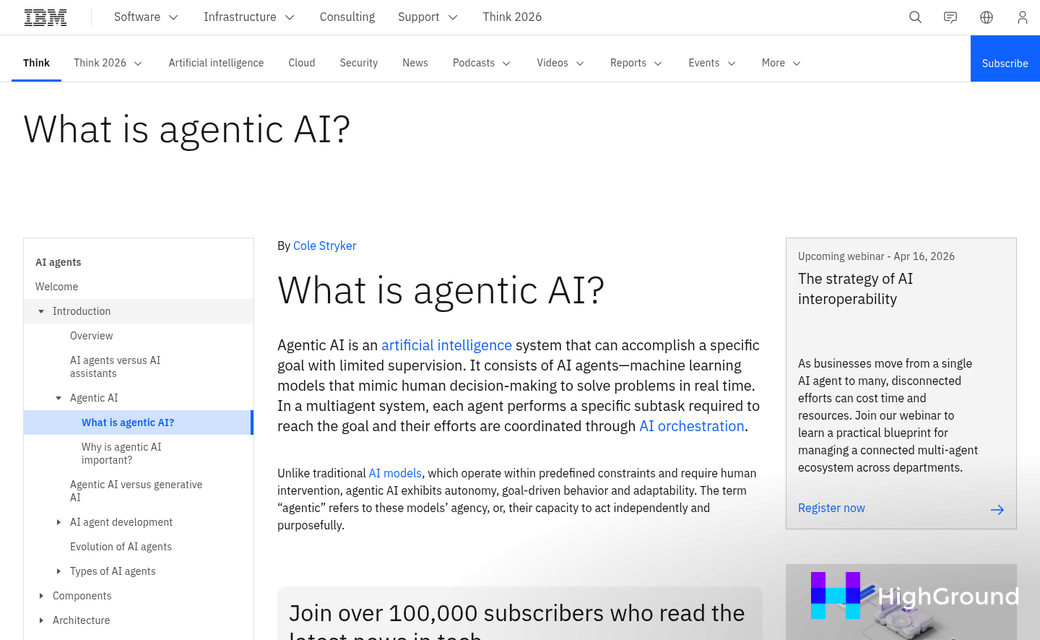The width and height of the screenshot is (1040, 640).
Task: Click Register now for the webinar
Action: [x=831, y=508]
